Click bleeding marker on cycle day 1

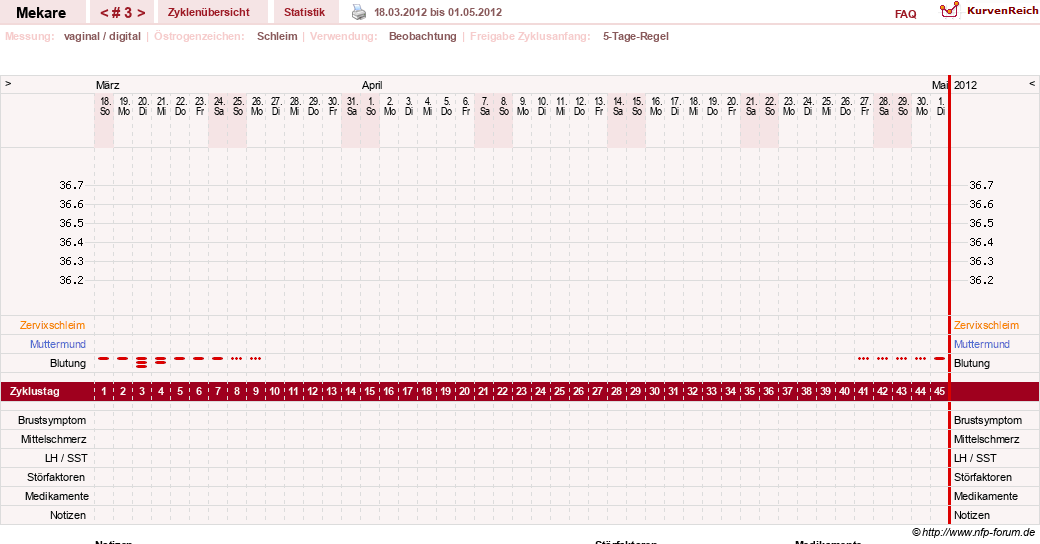[x=103, y=358]
